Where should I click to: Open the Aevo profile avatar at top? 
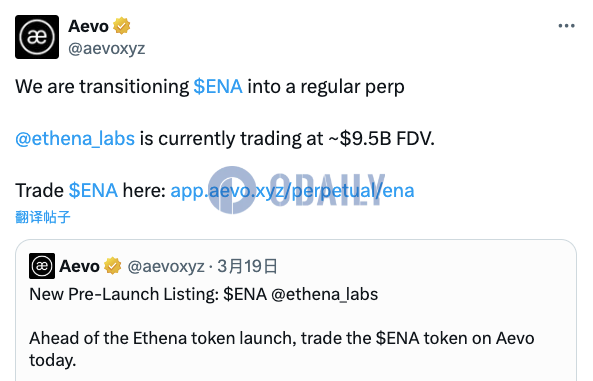coord(37,37)
